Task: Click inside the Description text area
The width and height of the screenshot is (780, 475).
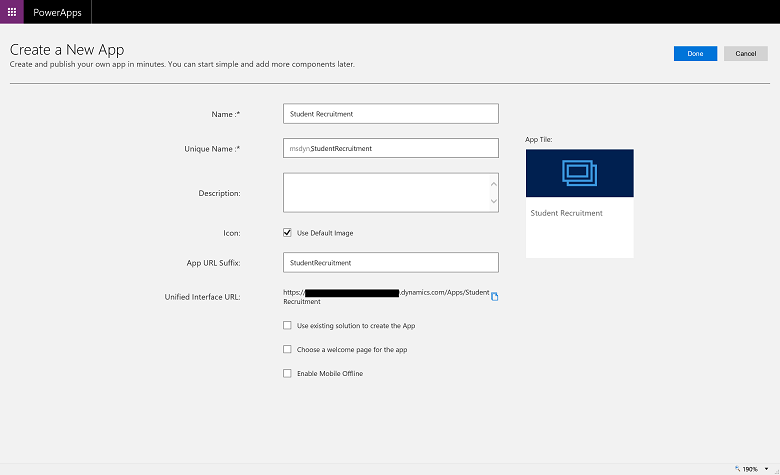Action: 385,192
